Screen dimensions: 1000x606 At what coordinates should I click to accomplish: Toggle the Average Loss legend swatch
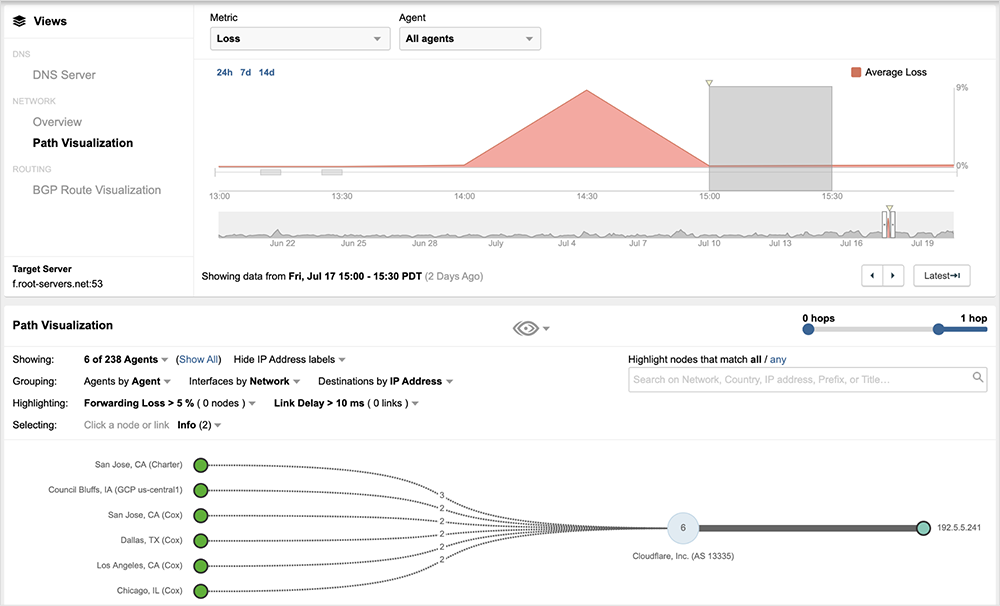point(856,72)
